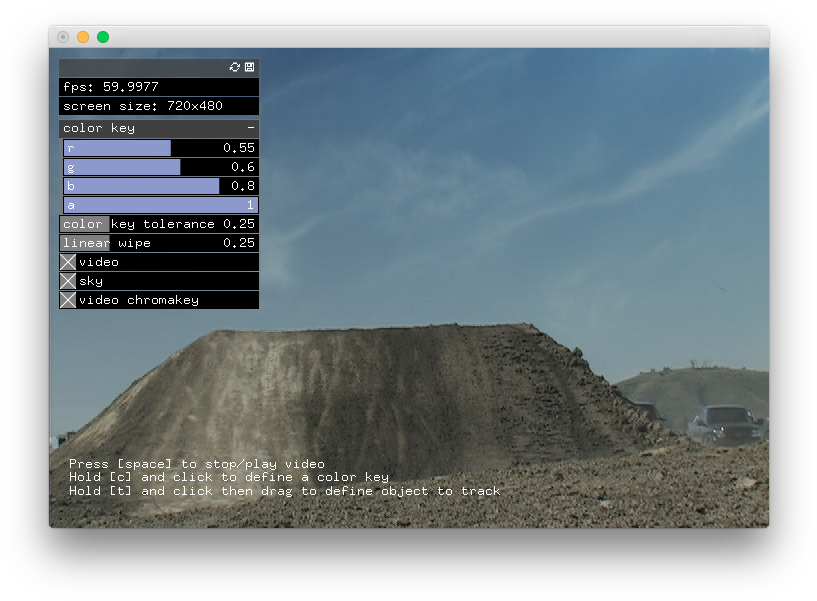Click the b channel slider
Viewport: 817px width, 601px height.
[159, 186]
